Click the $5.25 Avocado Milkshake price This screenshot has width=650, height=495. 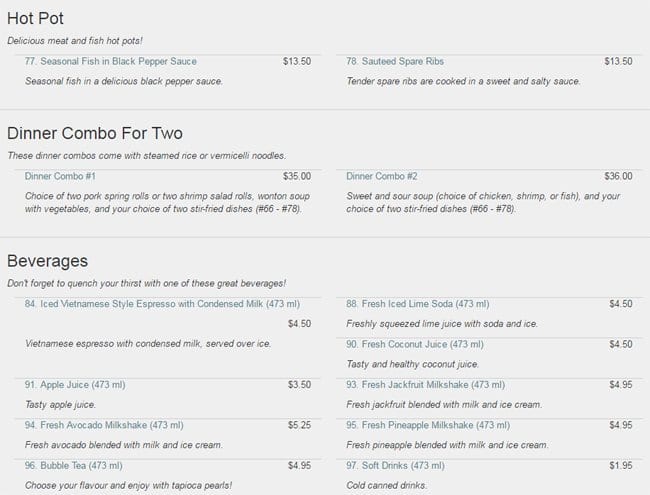pos(299,425)
